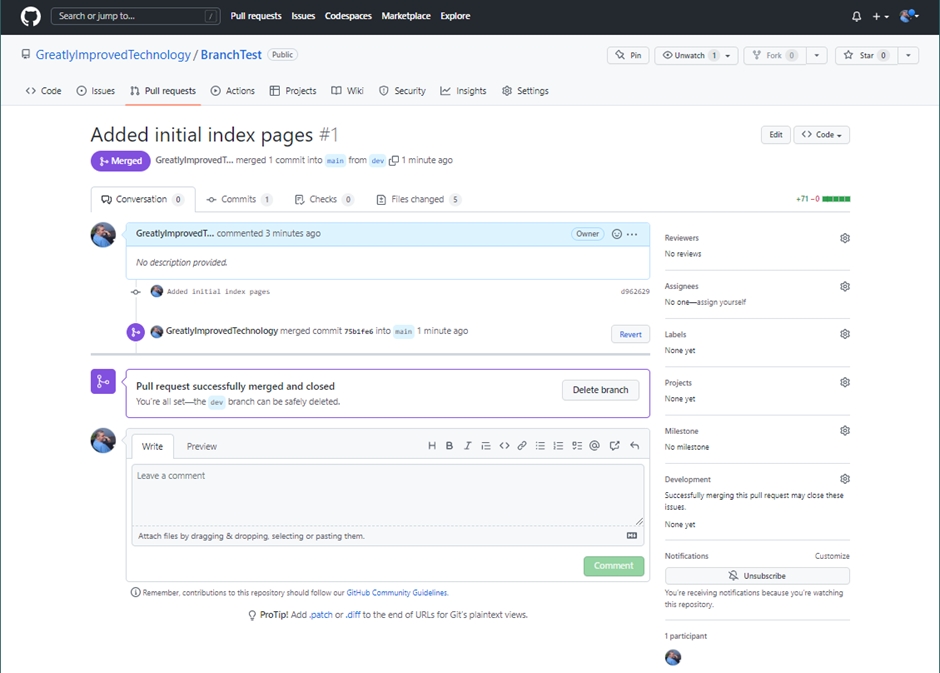Click the Revert button
940x673 pixels.
pyautogui.click(x=630, y=334)
